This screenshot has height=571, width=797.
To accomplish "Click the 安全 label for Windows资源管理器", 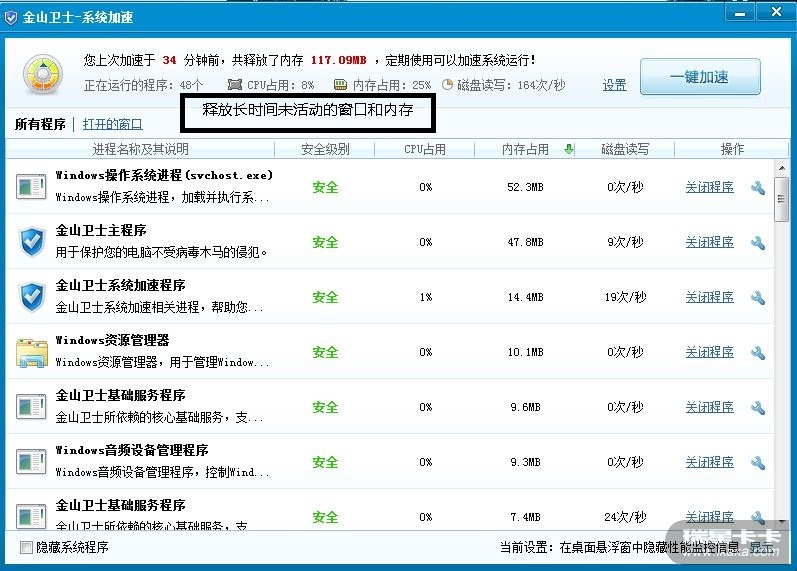I will point(325,352).
